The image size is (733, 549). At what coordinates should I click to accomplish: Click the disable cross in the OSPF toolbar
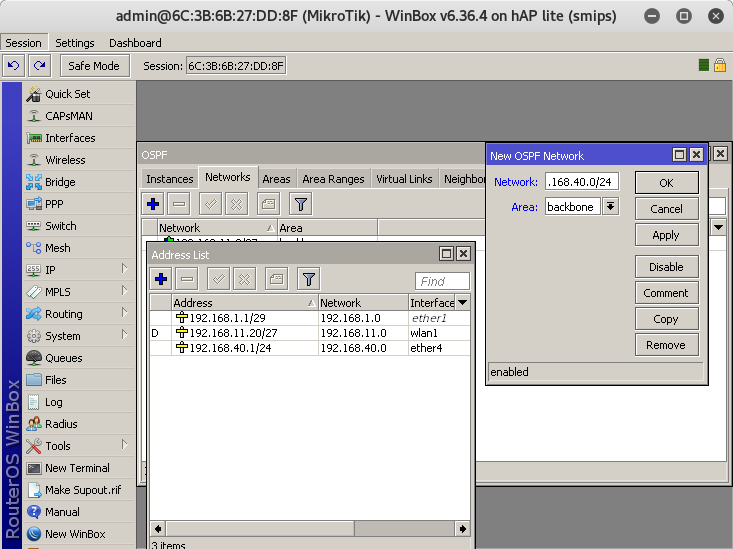237,204
